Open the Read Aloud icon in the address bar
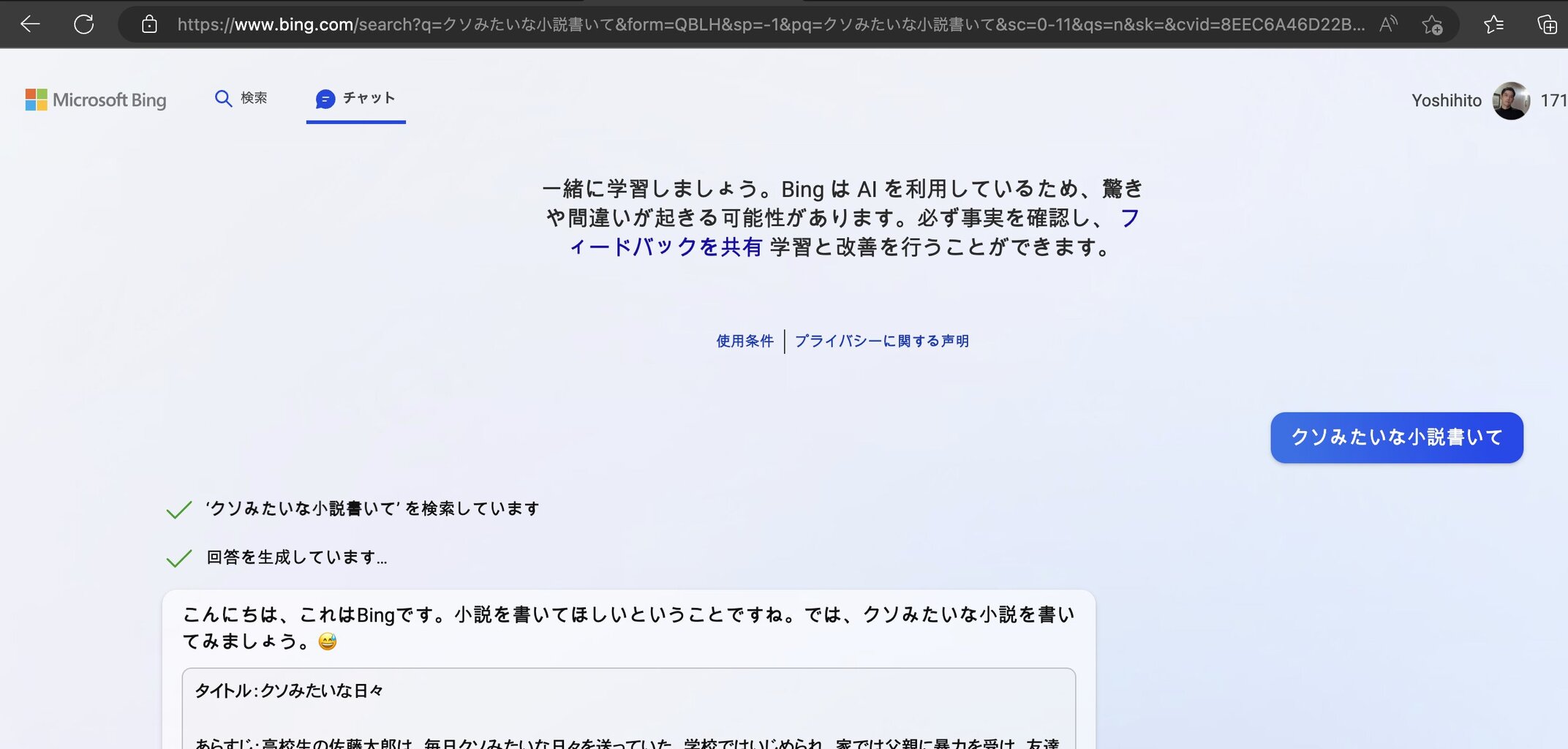The width and height of the screenshot is (1568, 749). point(1388,24)
